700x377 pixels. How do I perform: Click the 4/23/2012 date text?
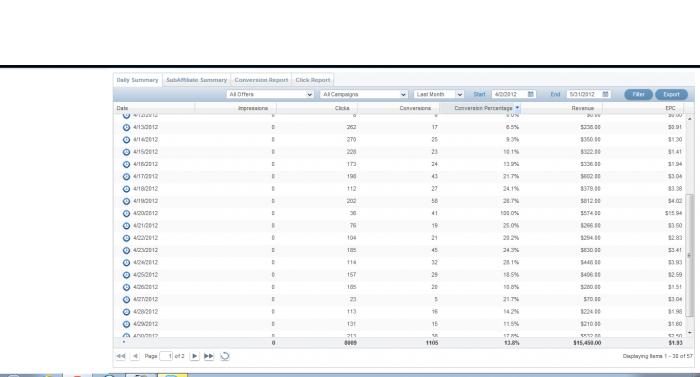click(x=146, y=250)
